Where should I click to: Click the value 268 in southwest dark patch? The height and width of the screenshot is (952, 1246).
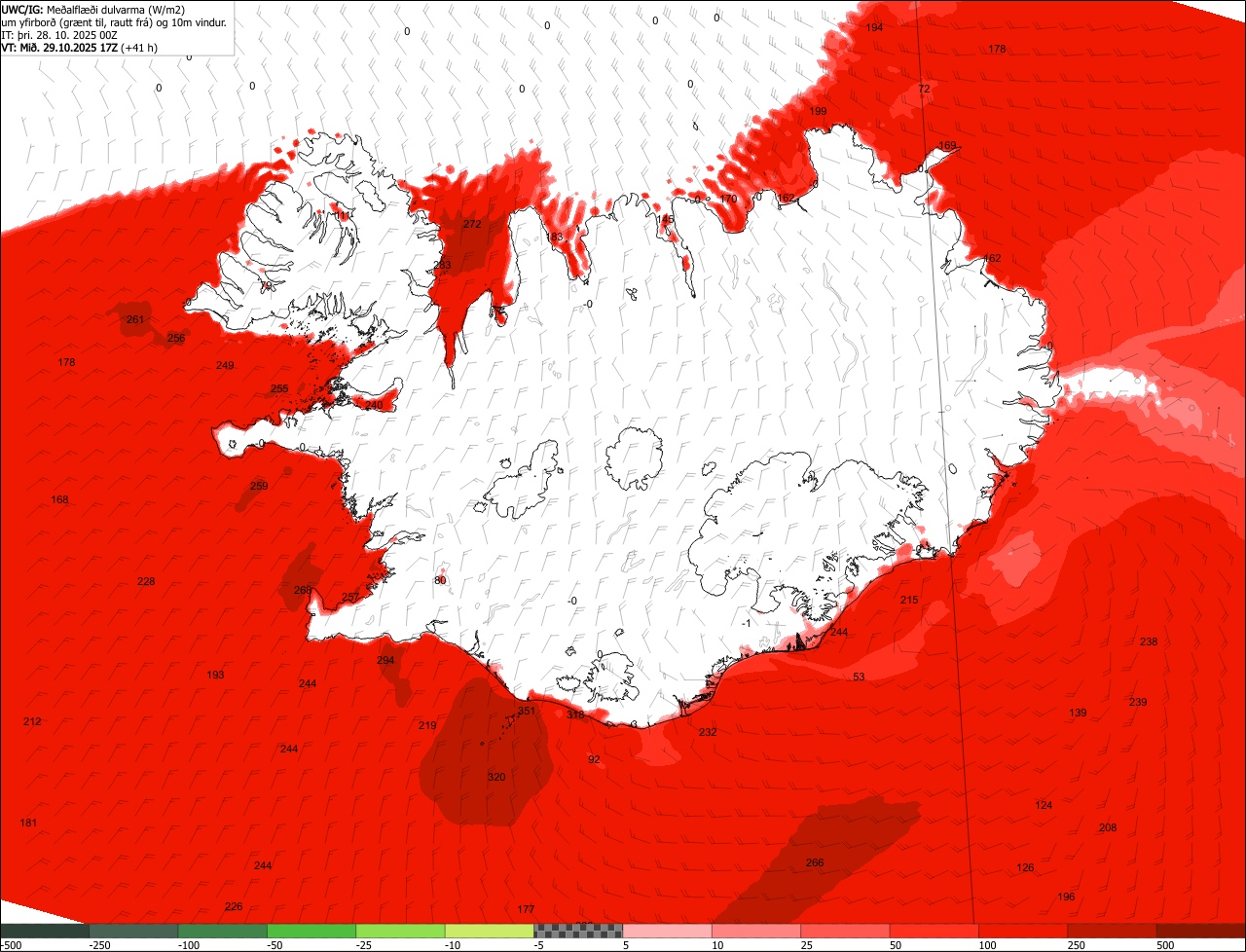pyautogui.click(x=303, y=590)
